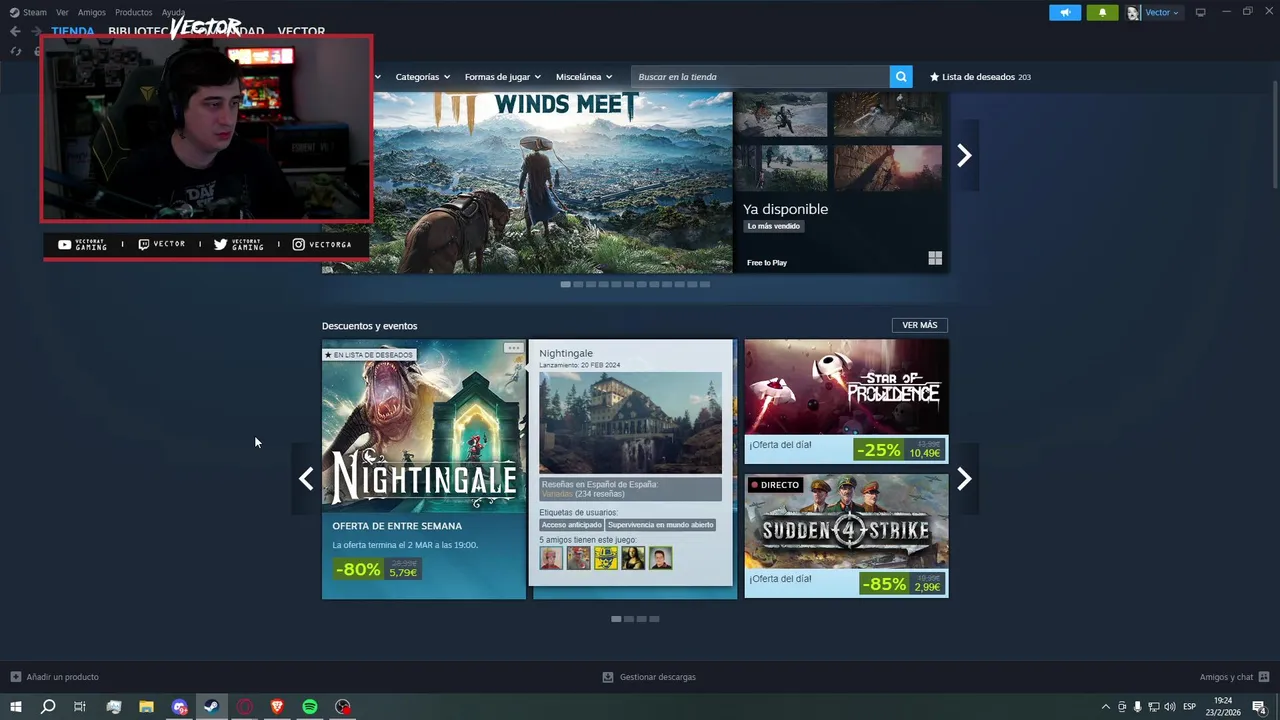Open the first friend avatar in Nightingale popup
Screen dimensions: 1280x720
pyautogui.click(x=551, y=558)
